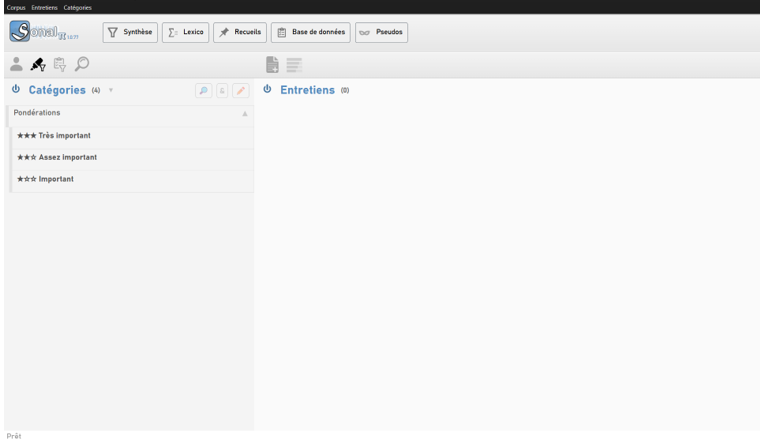760x448 pixels.
Task: Click the Catégories panel title
Action: pos(57,90)
